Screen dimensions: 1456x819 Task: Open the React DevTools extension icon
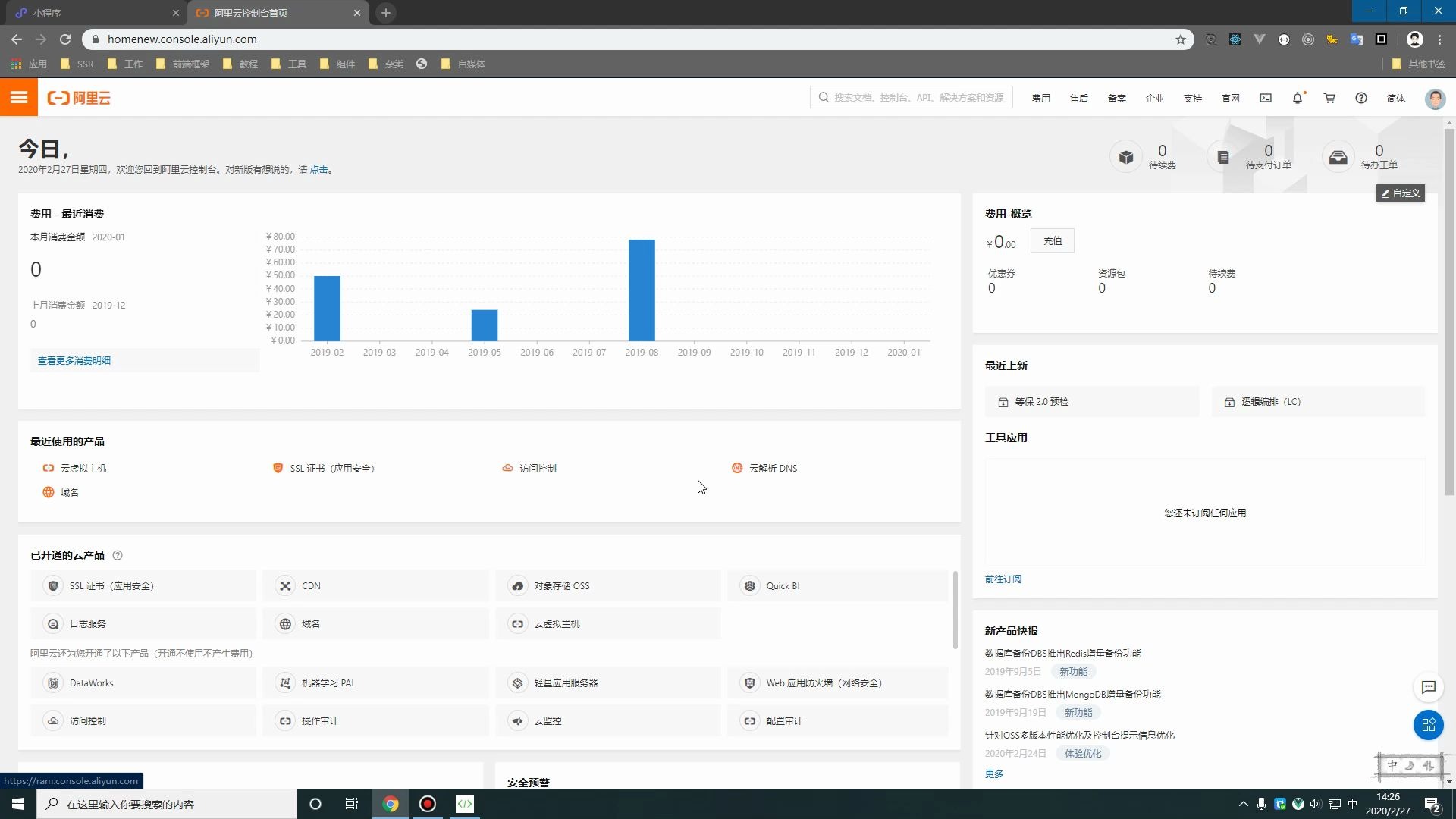(x=1235, y=39)
